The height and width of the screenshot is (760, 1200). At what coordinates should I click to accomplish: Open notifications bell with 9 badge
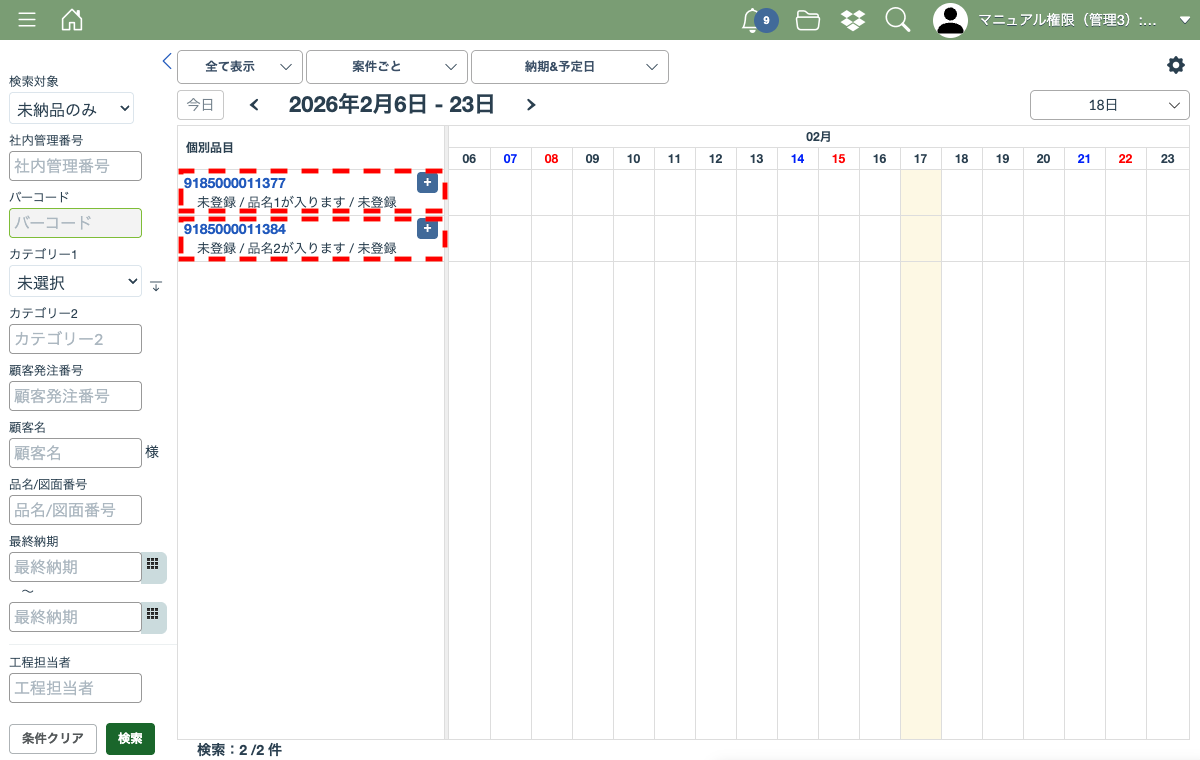[x=752, y=20]
